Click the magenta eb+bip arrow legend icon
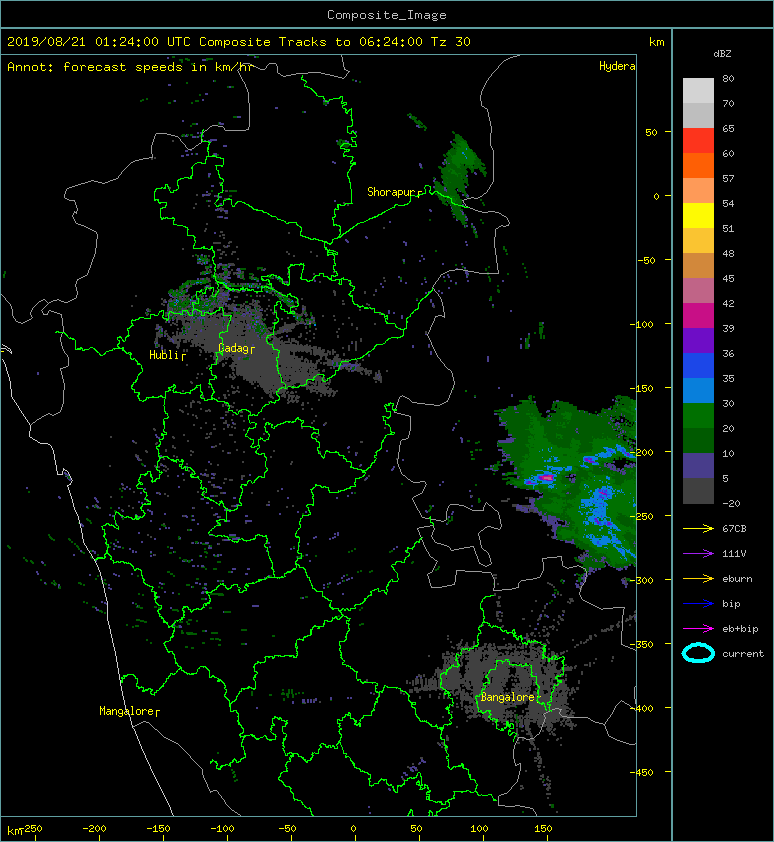 coord(698,628)
